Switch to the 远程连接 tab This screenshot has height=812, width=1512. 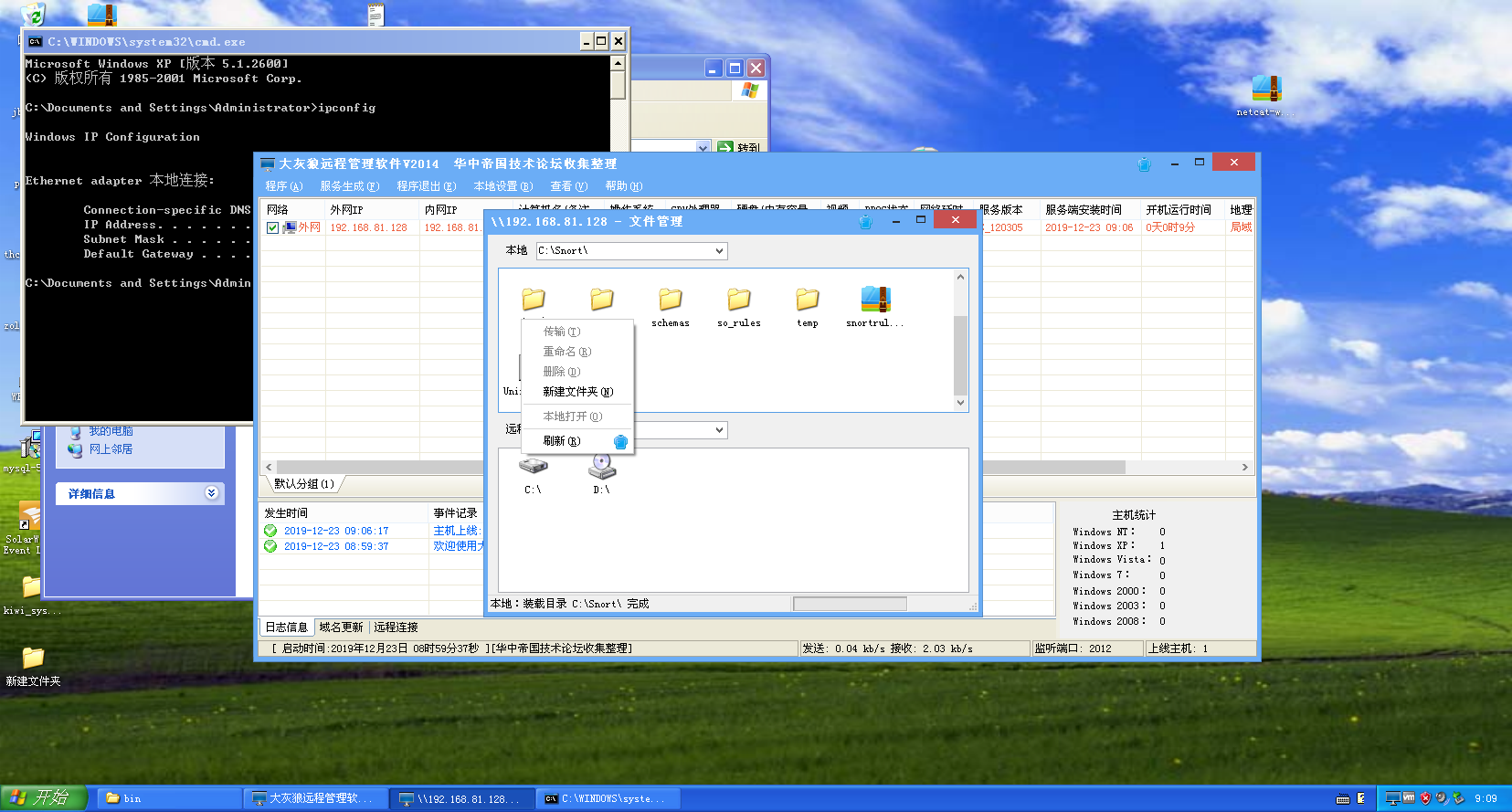click(x=396, y=627)
